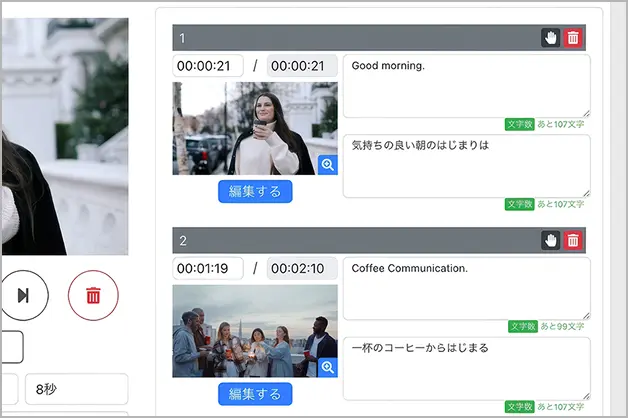Grab the hand move icon on scene 1

551,38
